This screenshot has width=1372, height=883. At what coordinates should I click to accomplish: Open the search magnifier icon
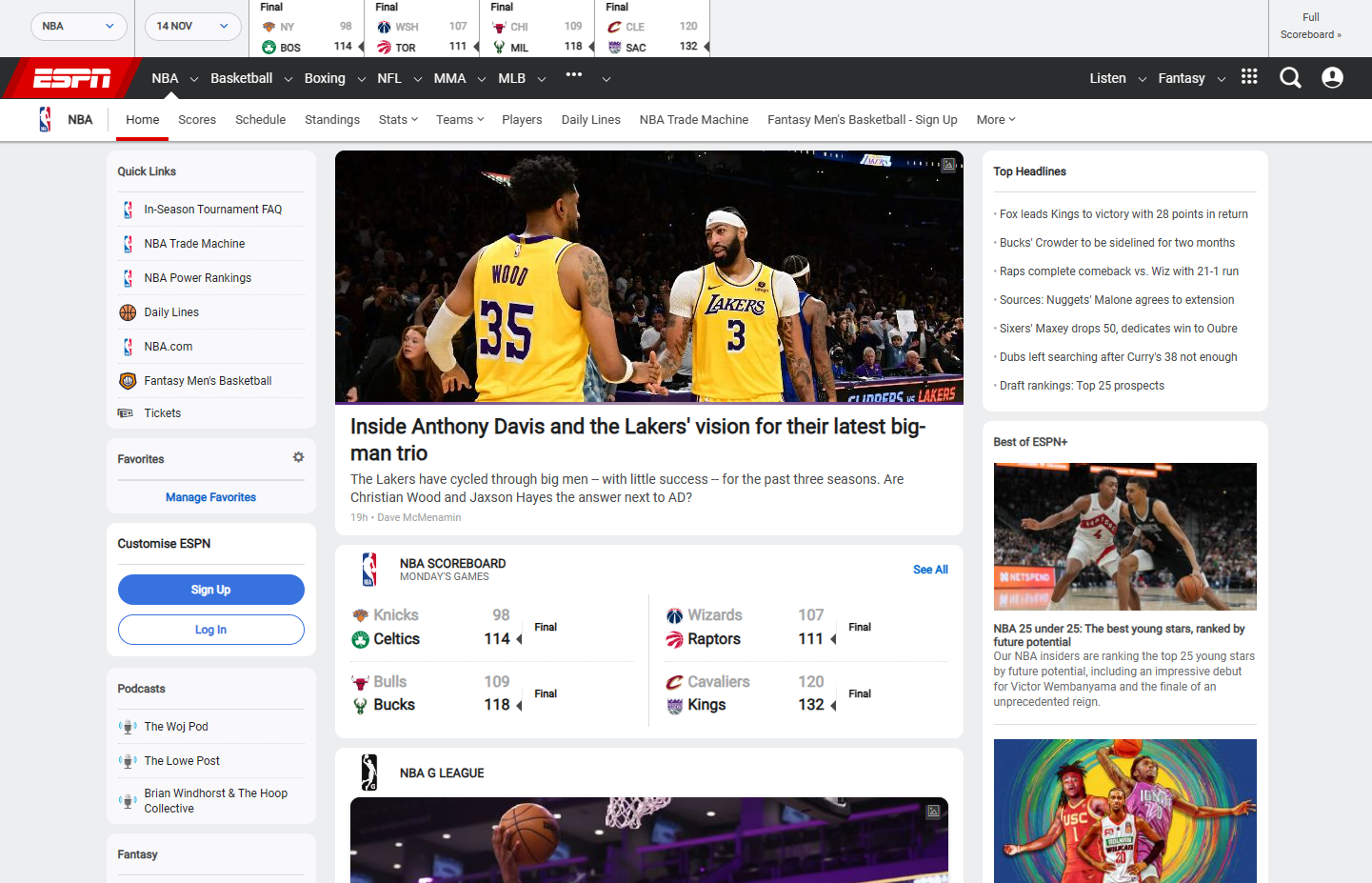[1290, 78]
